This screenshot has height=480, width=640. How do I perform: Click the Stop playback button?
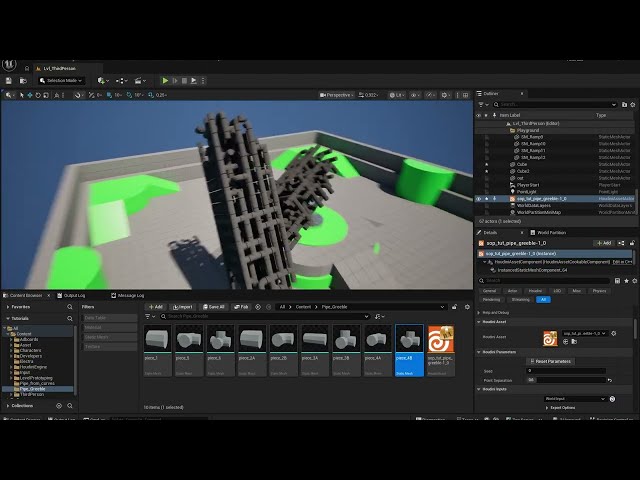point(184,81)
